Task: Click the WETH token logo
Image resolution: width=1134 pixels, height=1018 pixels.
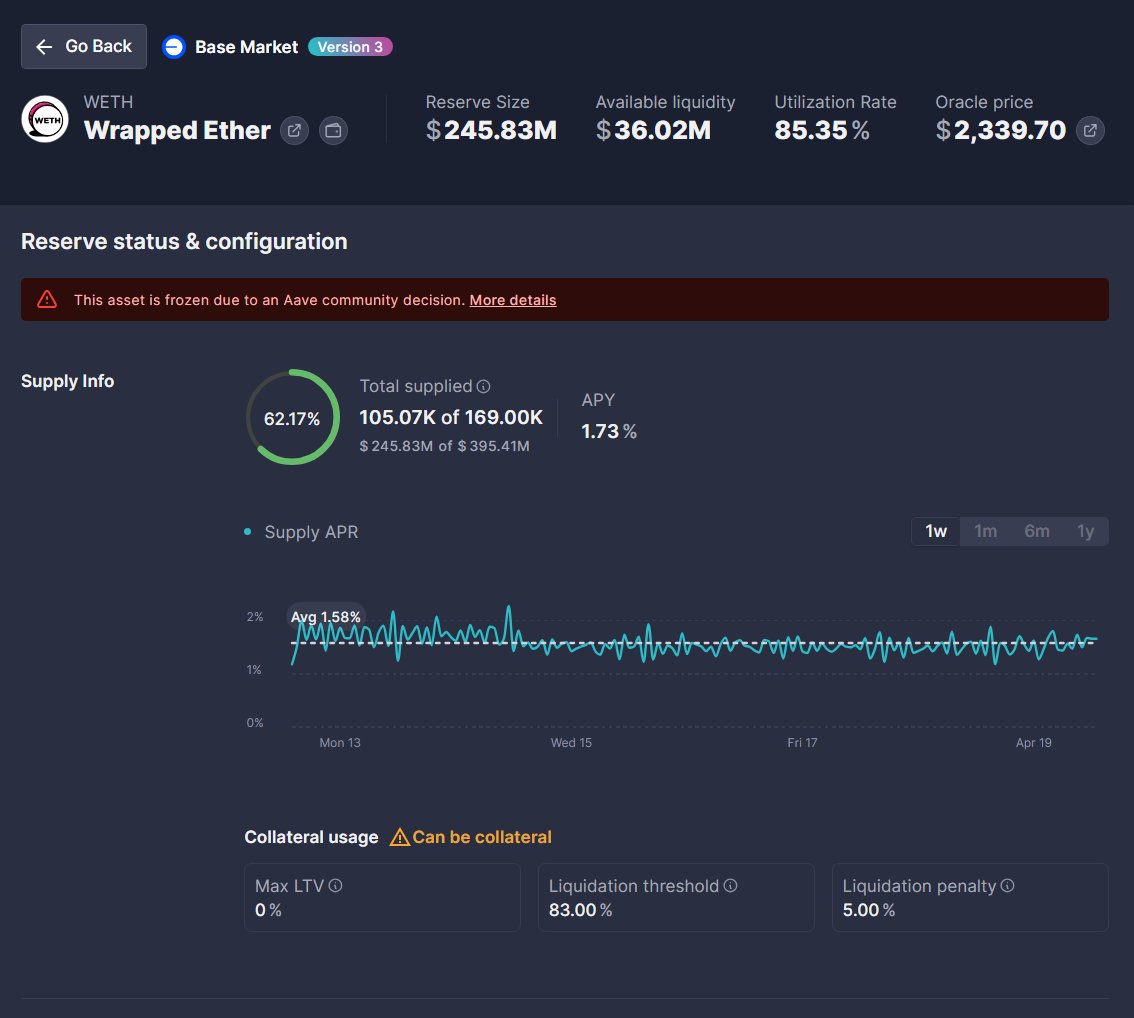Action: click(45, 119)
